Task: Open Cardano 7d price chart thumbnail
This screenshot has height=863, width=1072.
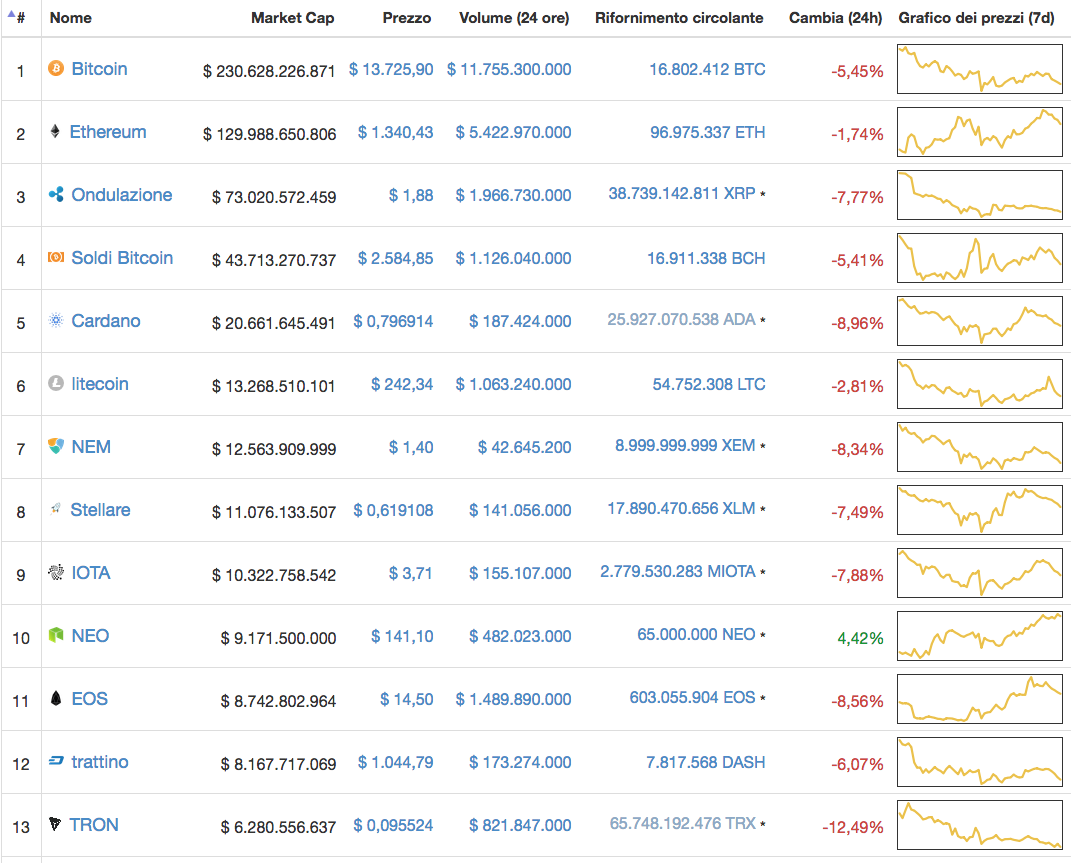Action: (980, 321)
